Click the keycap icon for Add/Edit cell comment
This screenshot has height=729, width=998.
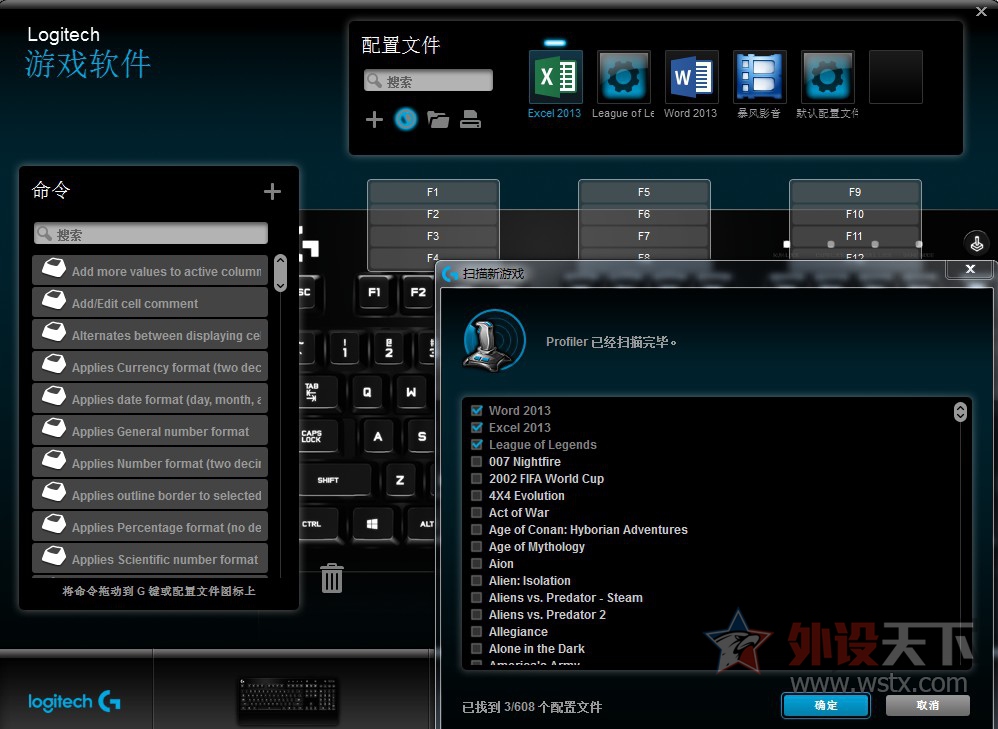[x=54, y=299]
